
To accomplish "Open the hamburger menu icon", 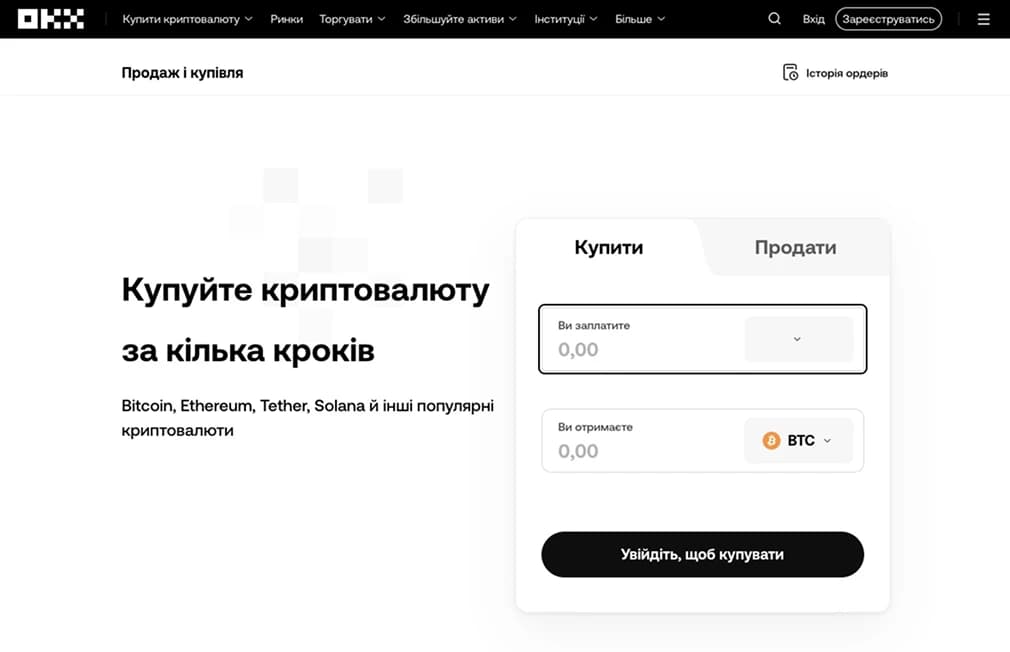I will [983, 19].
